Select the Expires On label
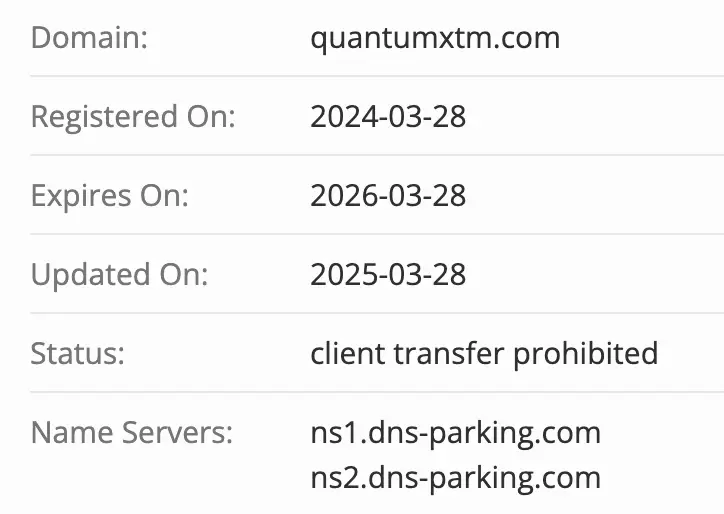724x514 pixels. coord(109,195)
